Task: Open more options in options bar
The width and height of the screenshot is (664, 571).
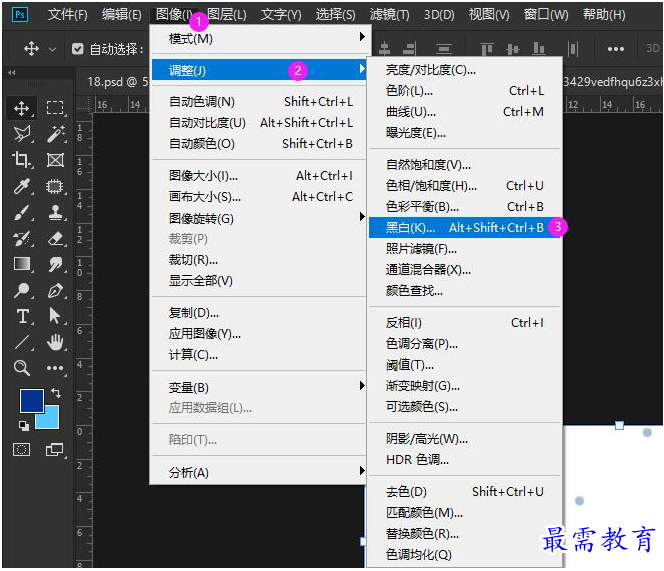Action: [616, 49]
